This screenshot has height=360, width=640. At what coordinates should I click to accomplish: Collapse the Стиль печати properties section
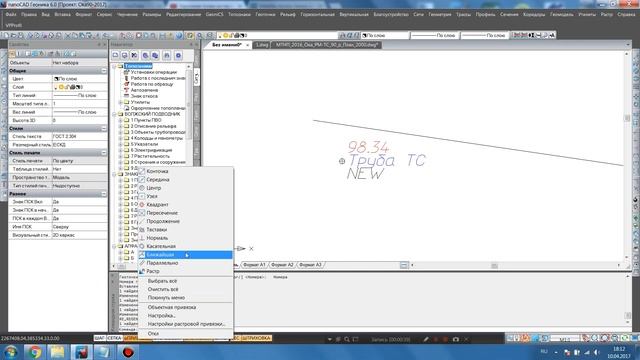[104, 153]
